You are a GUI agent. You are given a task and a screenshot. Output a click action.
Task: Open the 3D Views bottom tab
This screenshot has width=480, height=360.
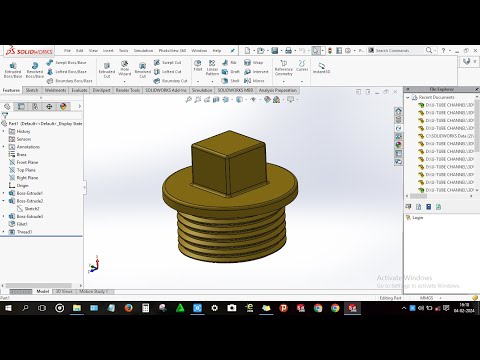64,291
